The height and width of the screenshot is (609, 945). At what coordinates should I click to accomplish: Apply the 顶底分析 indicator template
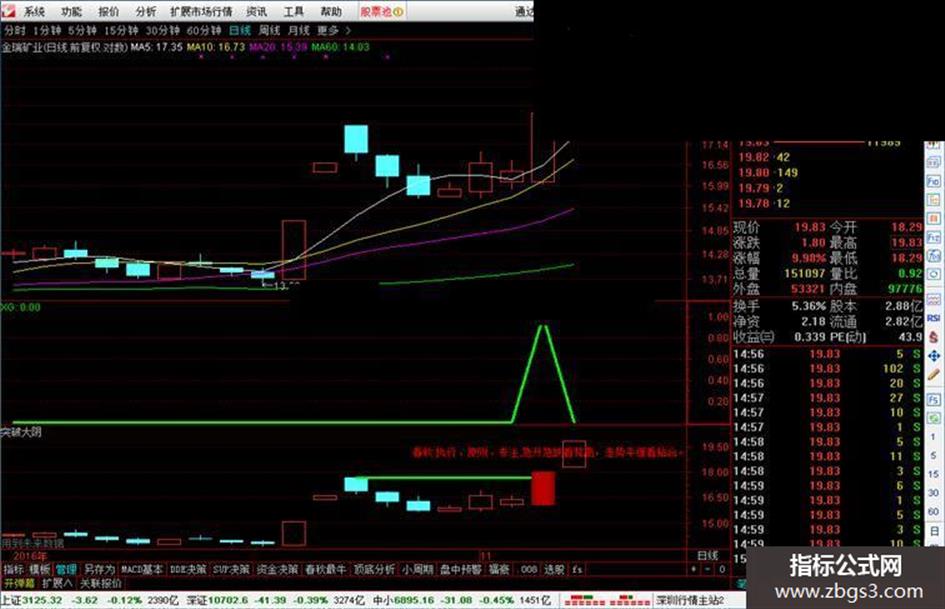pyautogui.click(x=374, y=569)
